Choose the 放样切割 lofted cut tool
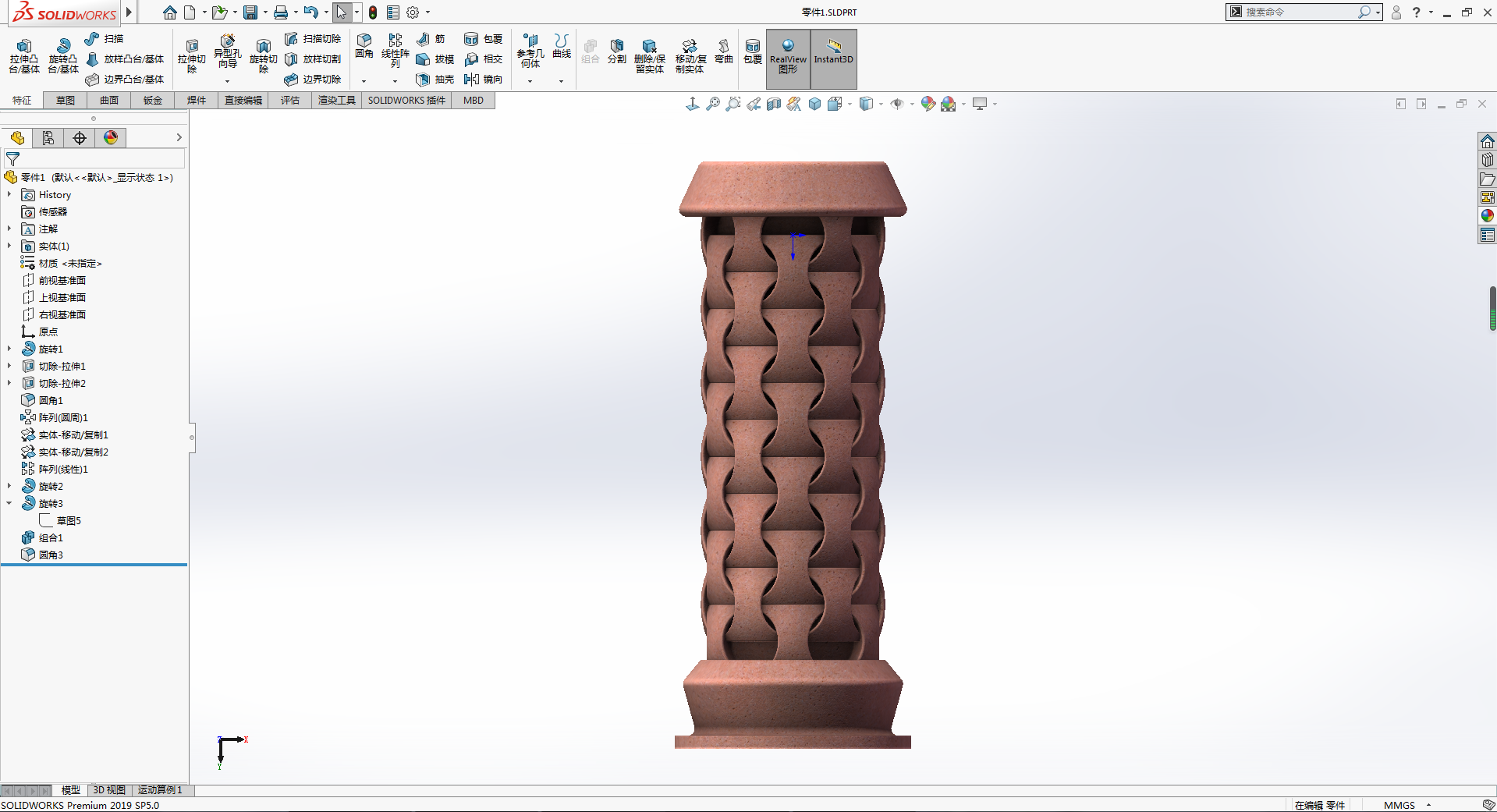1497x812 pixels. coord(313,59)
